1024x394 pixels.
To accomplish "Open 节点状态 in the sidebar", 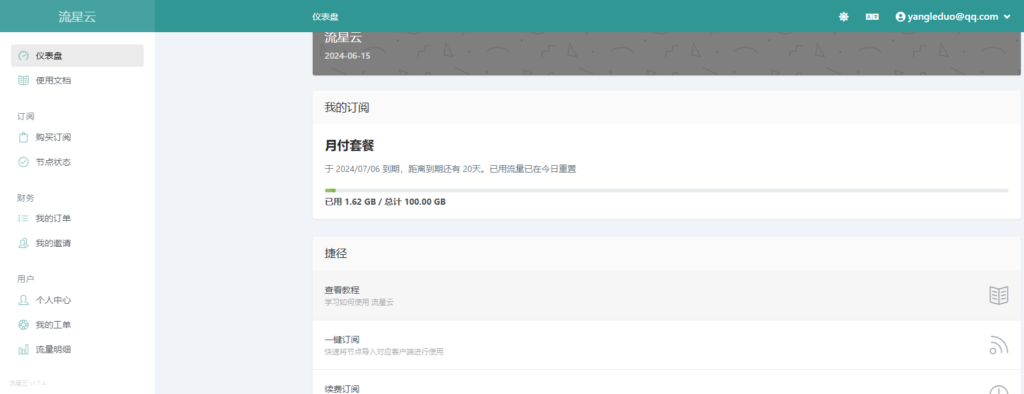I will point(77,162).
